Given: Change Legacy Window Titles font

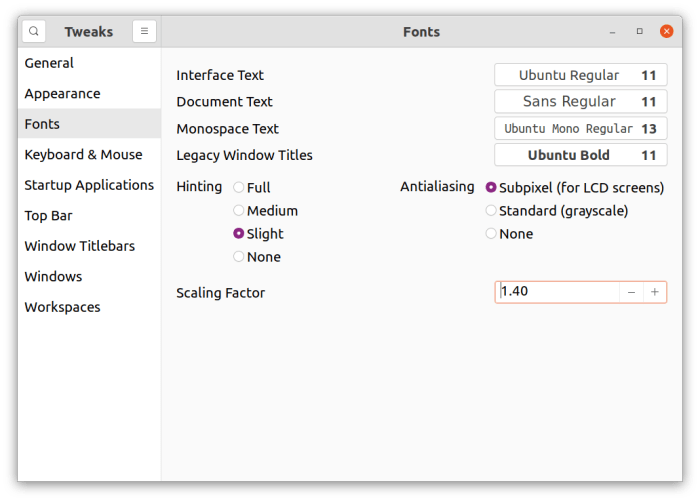Looking at the screenshot, I should click(580, 155).
